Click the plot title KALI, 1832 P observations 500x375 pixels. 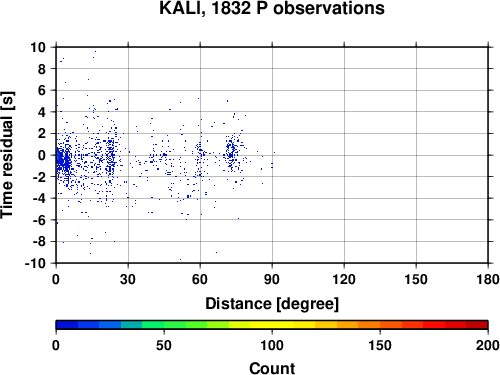coord(272,8)
